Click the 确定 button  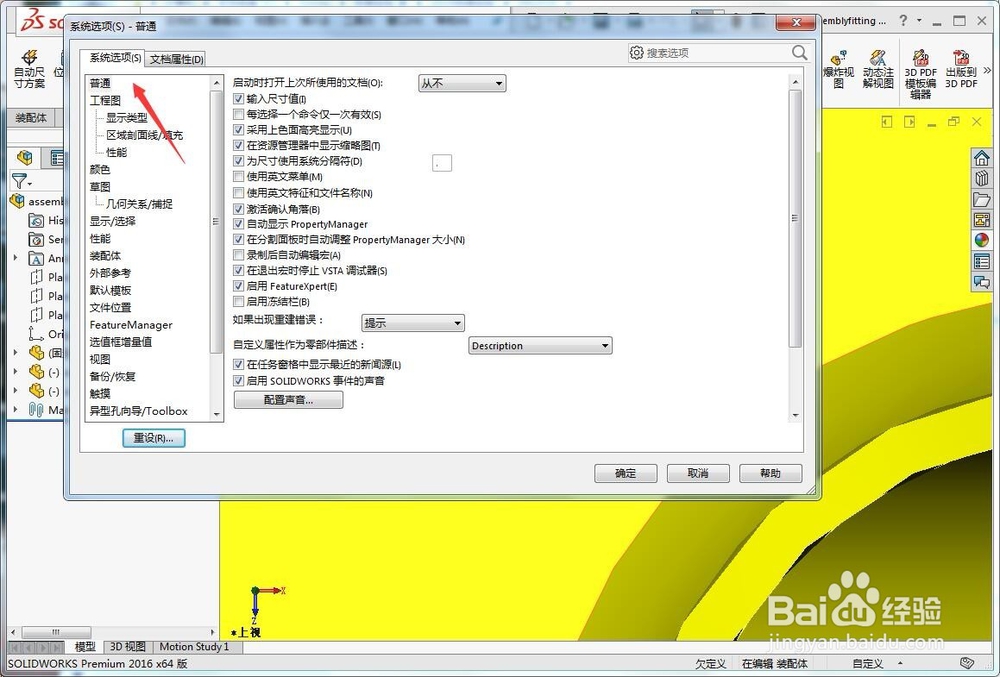626,473
